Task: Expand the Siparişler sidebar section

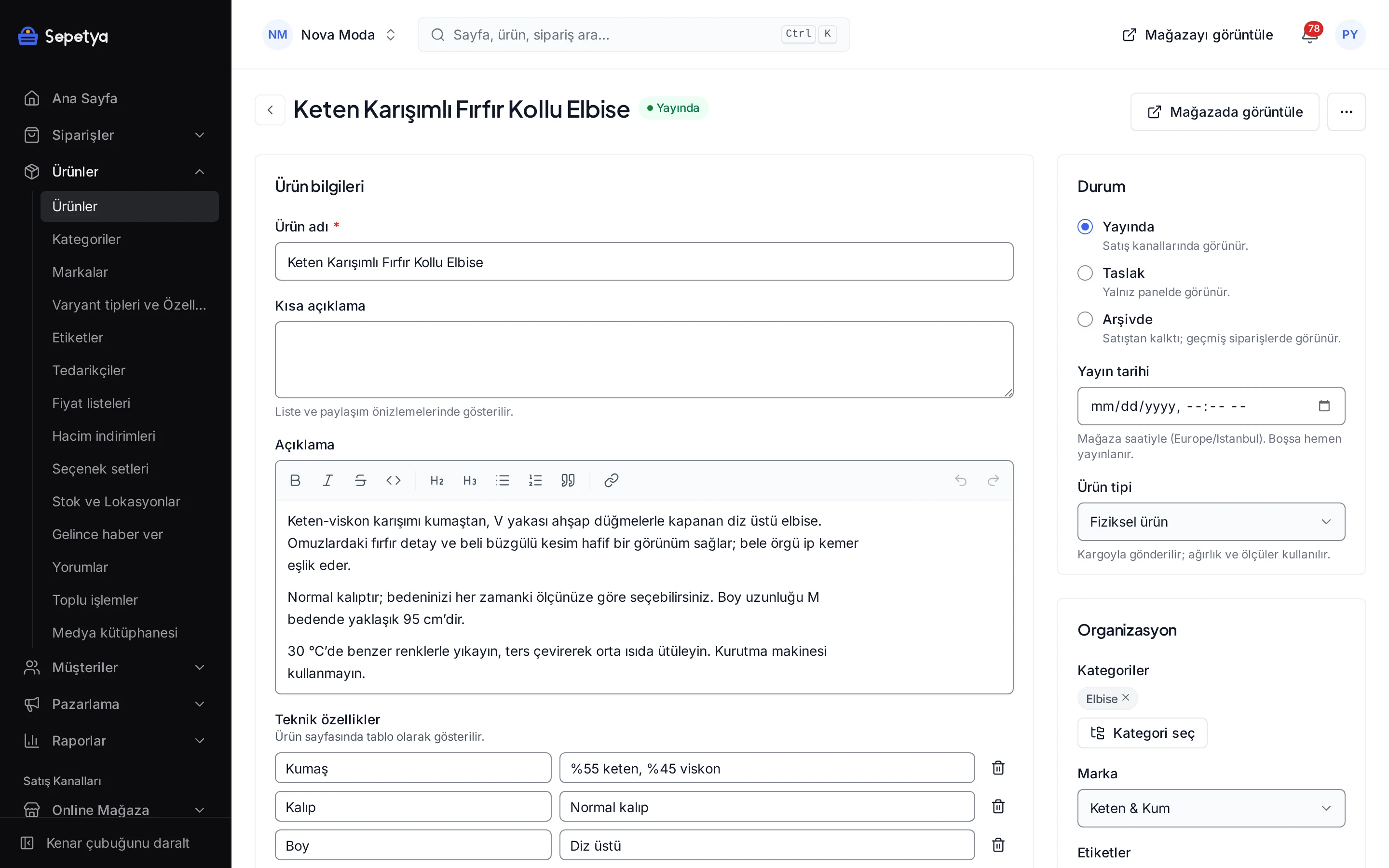Action: pyautogui.click(x=115, y=135)
